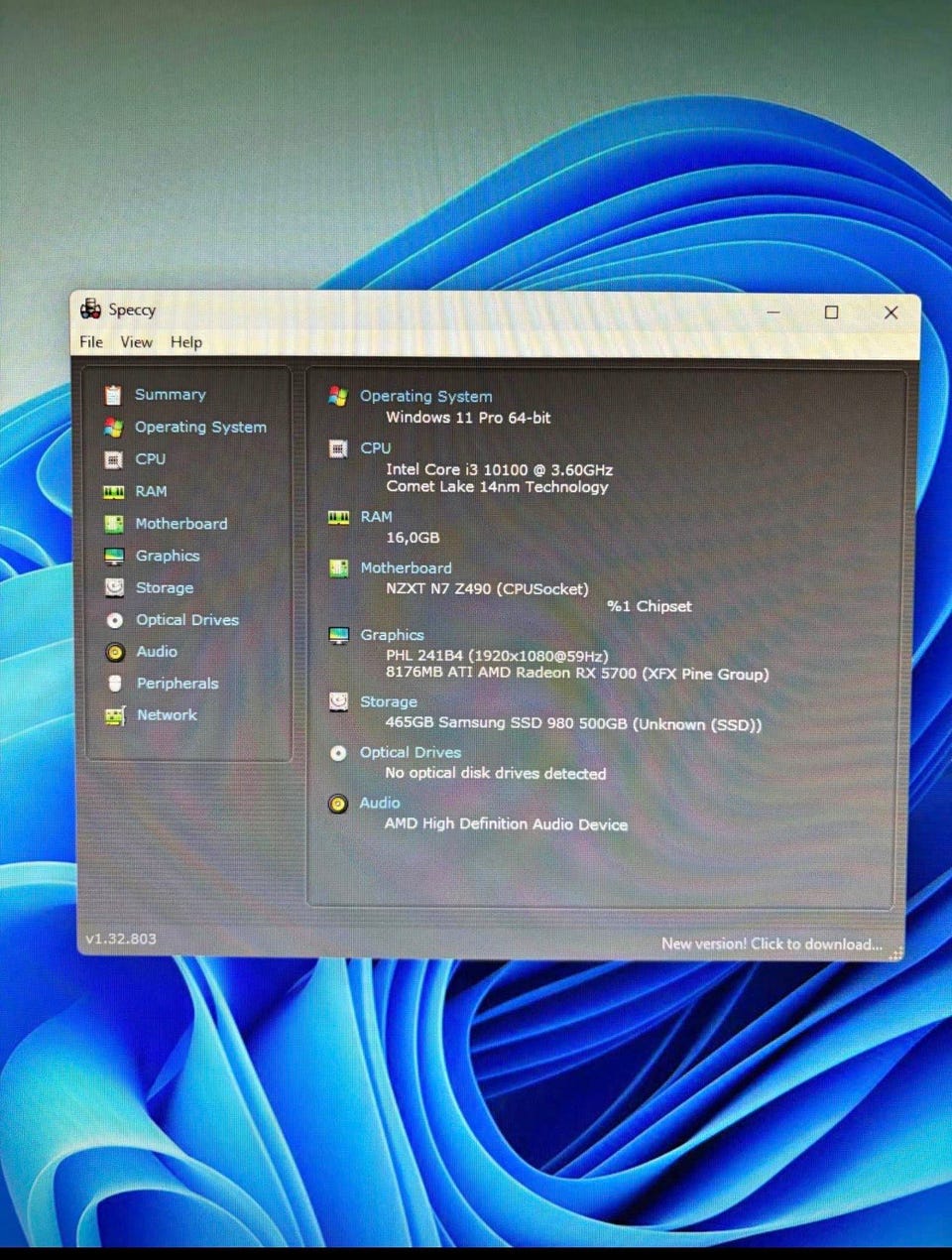
Task: Show the Motherboard section in sidebar
Action: pyautogui.click(x=181, y=524)
